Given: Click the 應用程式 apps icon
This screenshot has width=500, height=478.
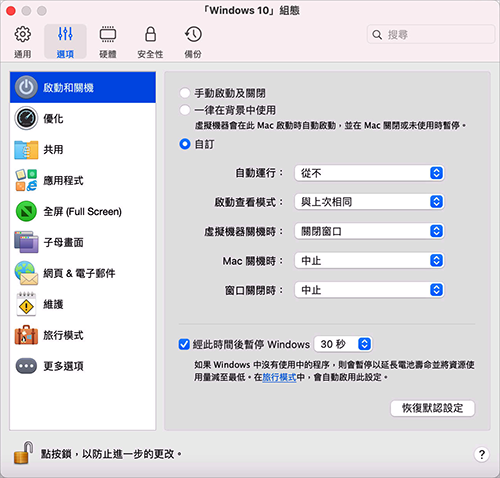Looking at the screenshot, I should [x=26, y=180].
